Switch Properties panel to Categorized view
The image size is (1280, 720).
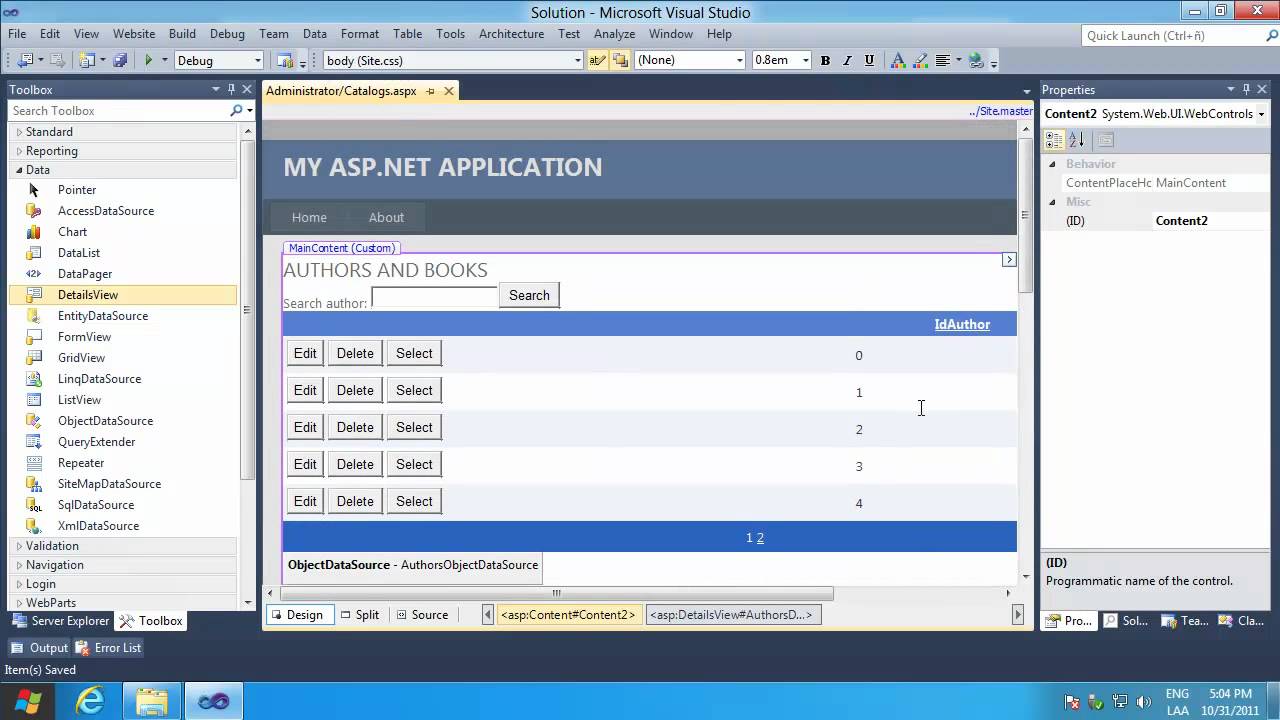point(1055,140)
